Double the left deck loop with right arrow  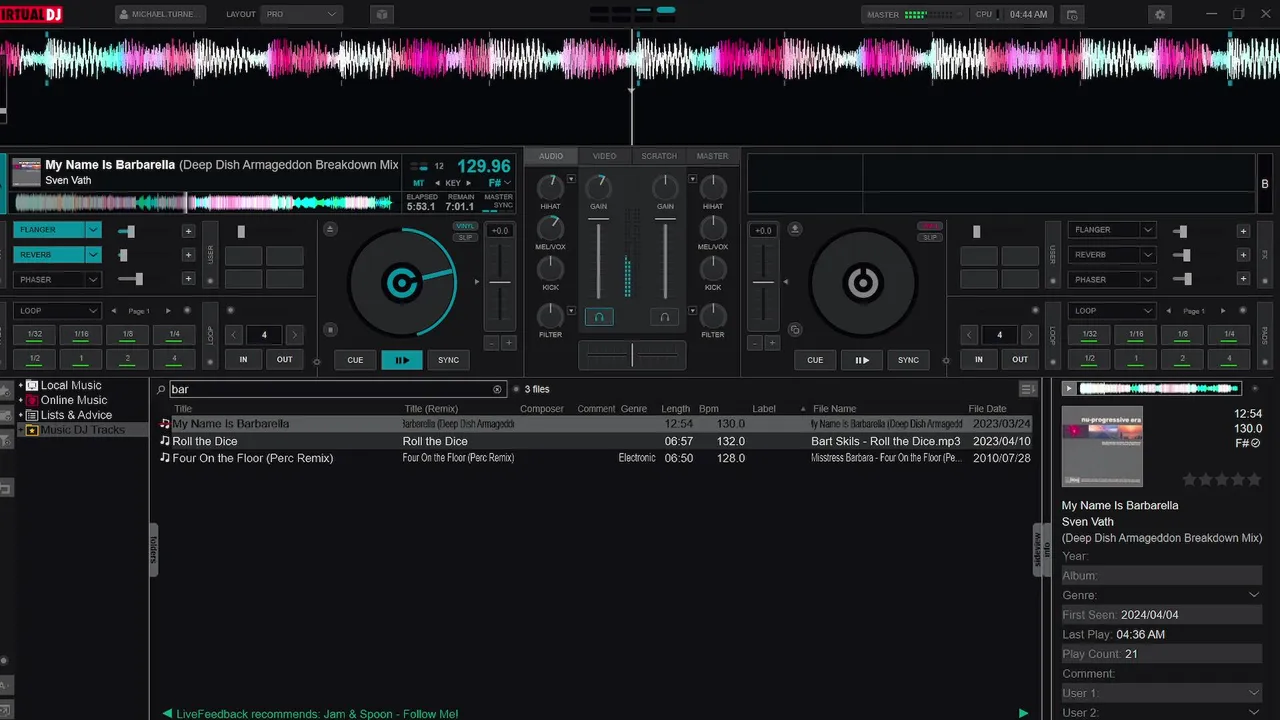coord(294,335)
